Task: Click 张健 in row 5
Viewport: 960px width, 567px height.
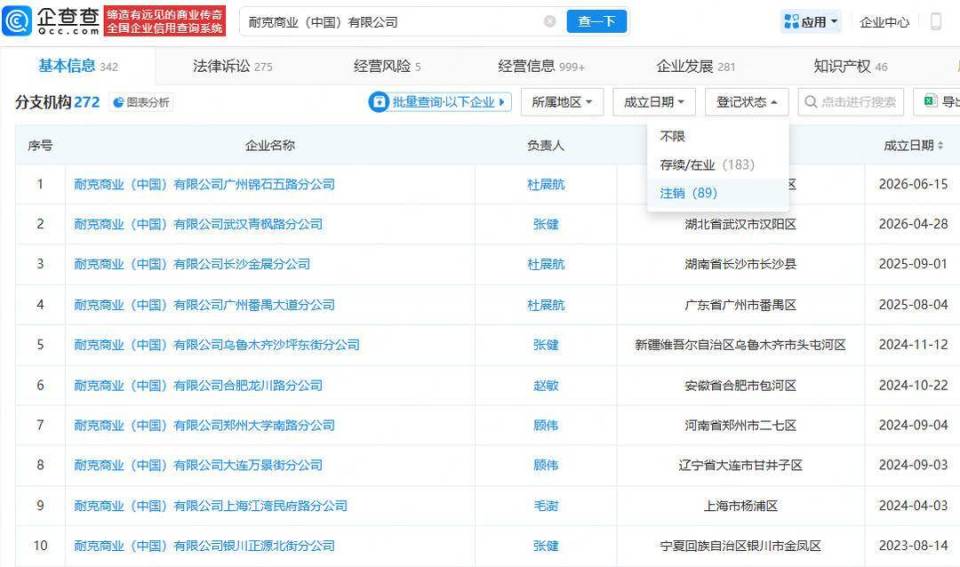Action: click(x=546, y=345)
